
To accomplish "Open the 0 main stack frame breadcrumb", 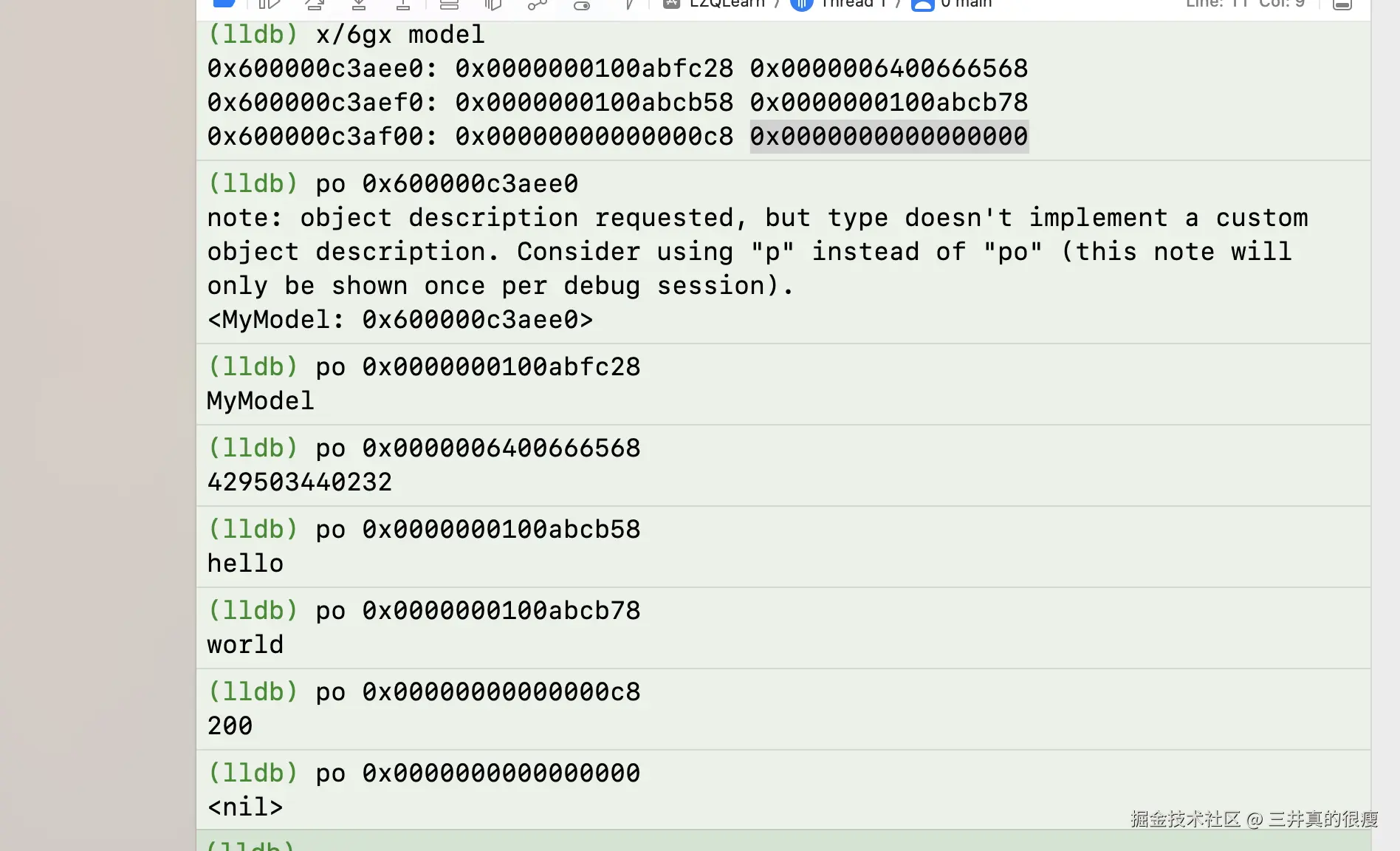I will click(x=952, y=3).
